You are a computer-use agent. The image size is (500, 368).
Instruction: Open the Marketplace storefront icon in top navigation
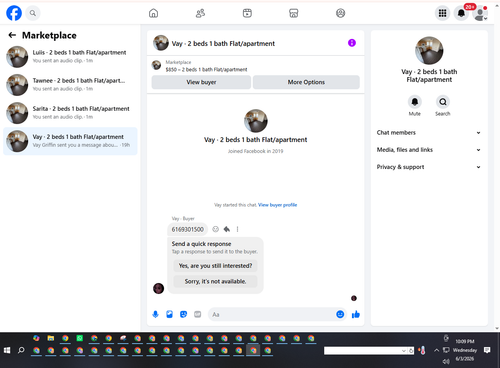click(294, 13)
